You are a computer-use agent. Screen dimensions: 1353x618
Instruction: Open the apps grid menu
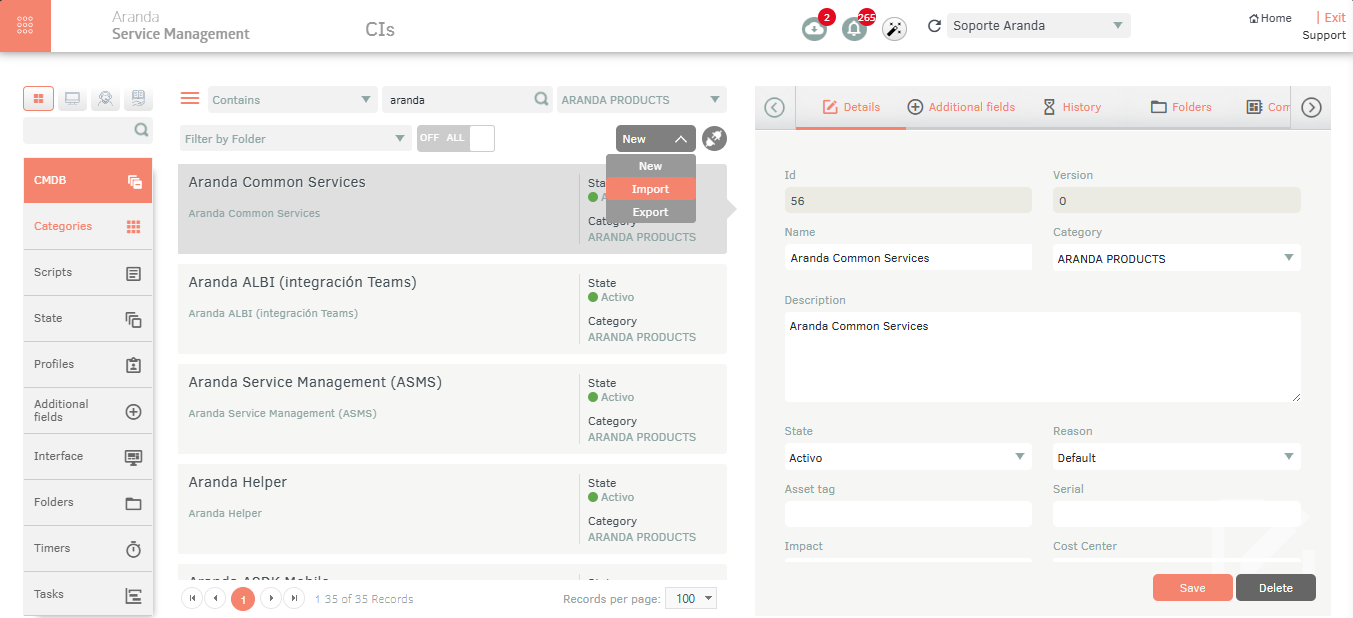click(x=25, y=26)
